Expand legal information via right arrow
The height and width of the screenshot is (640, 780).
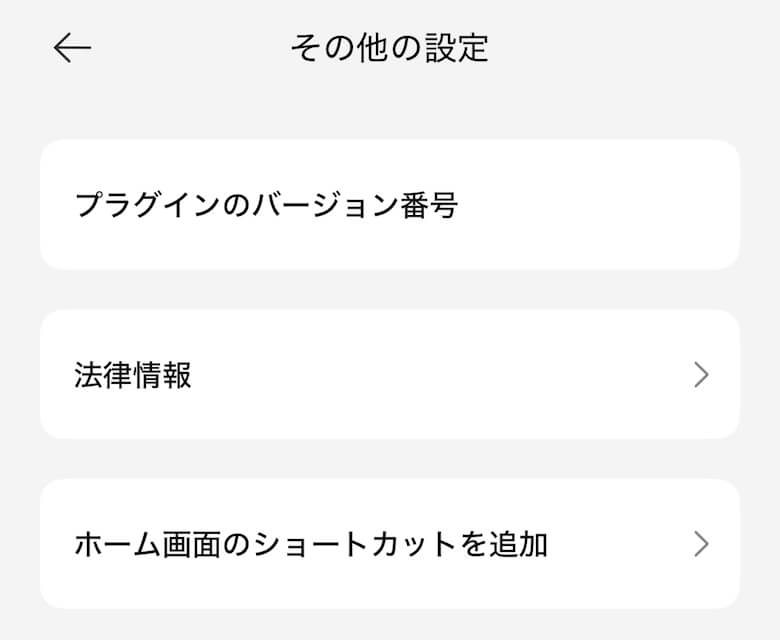click(x=701, y=375)
